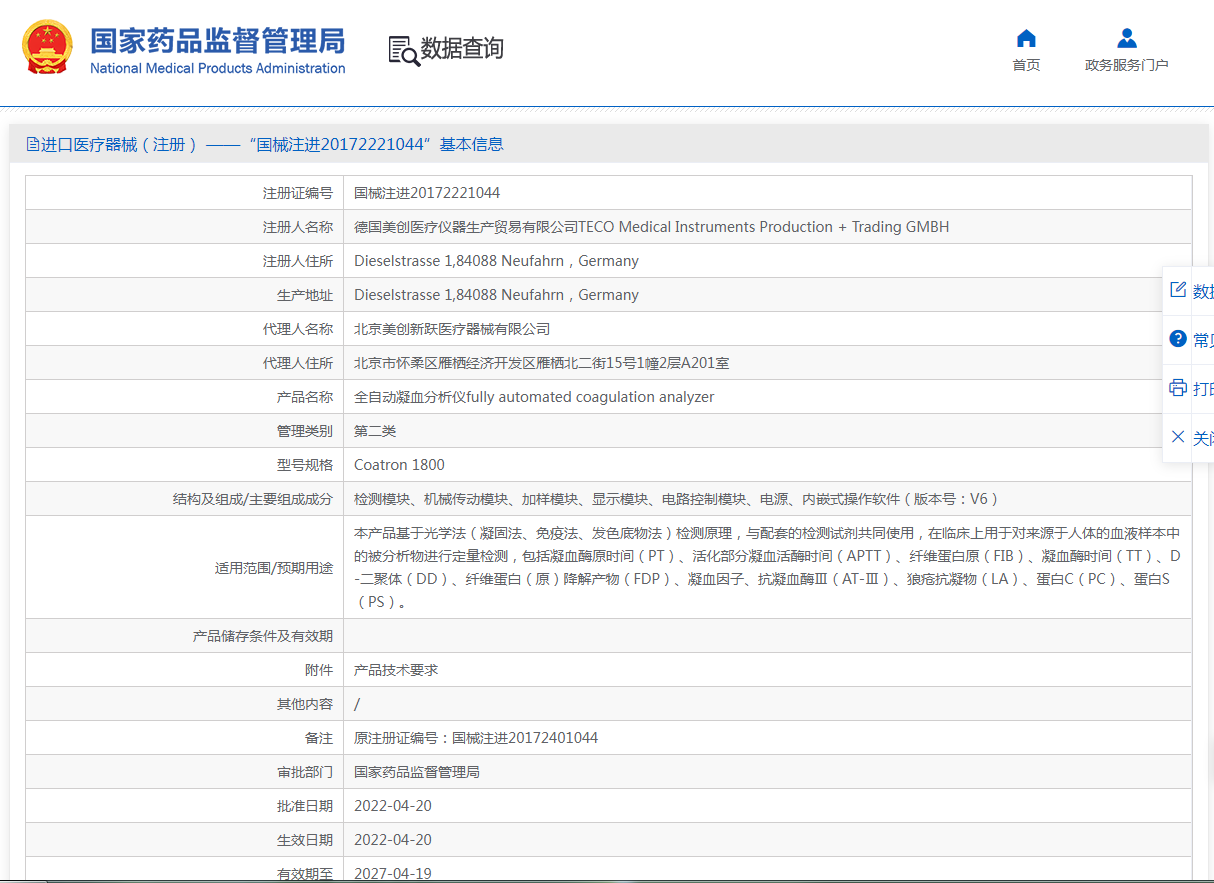Click the TECO Medical Instruments registrant name
The width and height of the screenshot is (1214, 883).
[x=652, y=227]
